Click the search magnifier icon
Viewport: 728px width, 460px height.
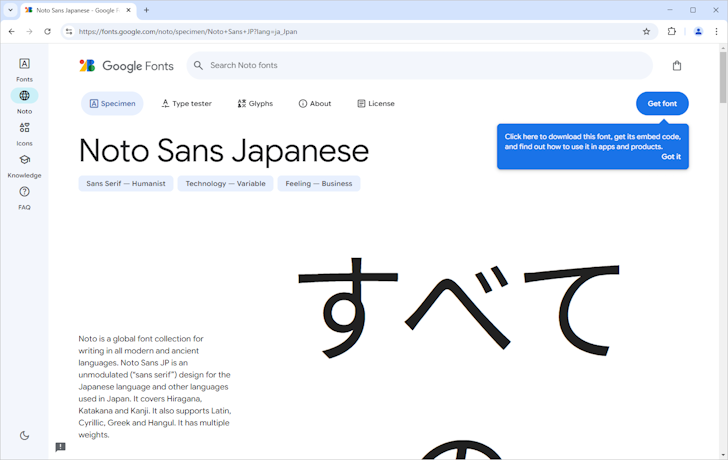click(198, 65)
